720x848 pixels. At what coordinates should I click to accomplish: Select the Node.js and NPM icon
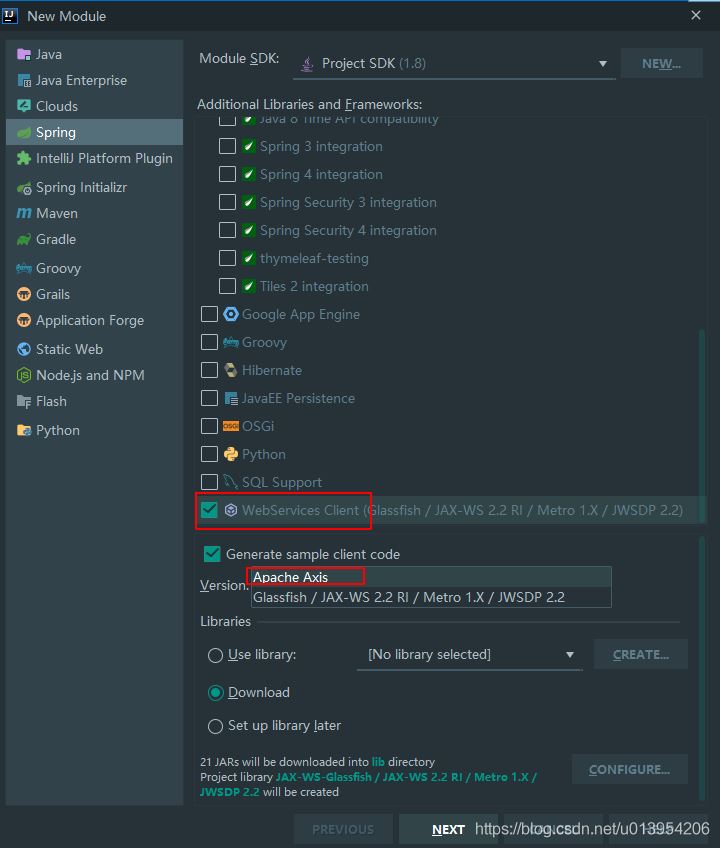click(x=24, y=375)
